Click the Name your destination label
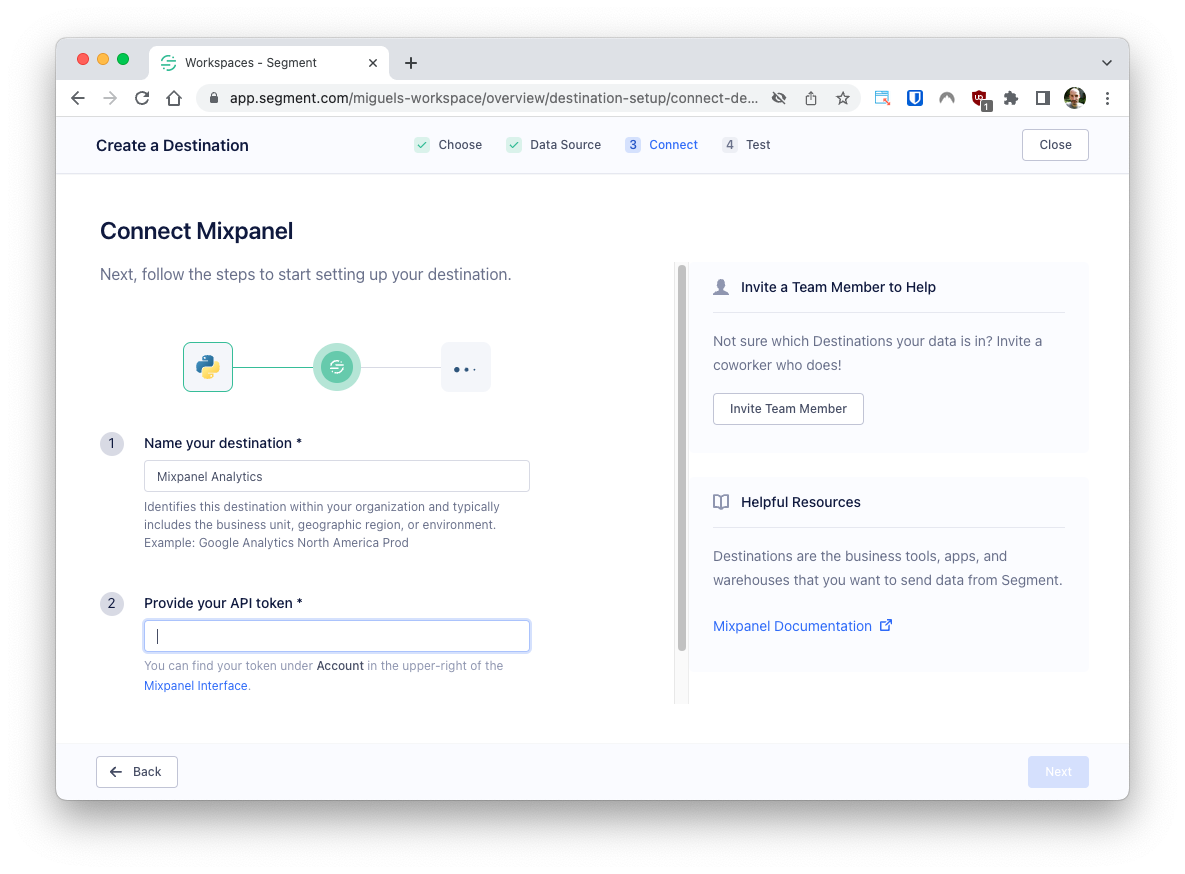This screenshot has height=874, width=1185. [x=223, y=443]
